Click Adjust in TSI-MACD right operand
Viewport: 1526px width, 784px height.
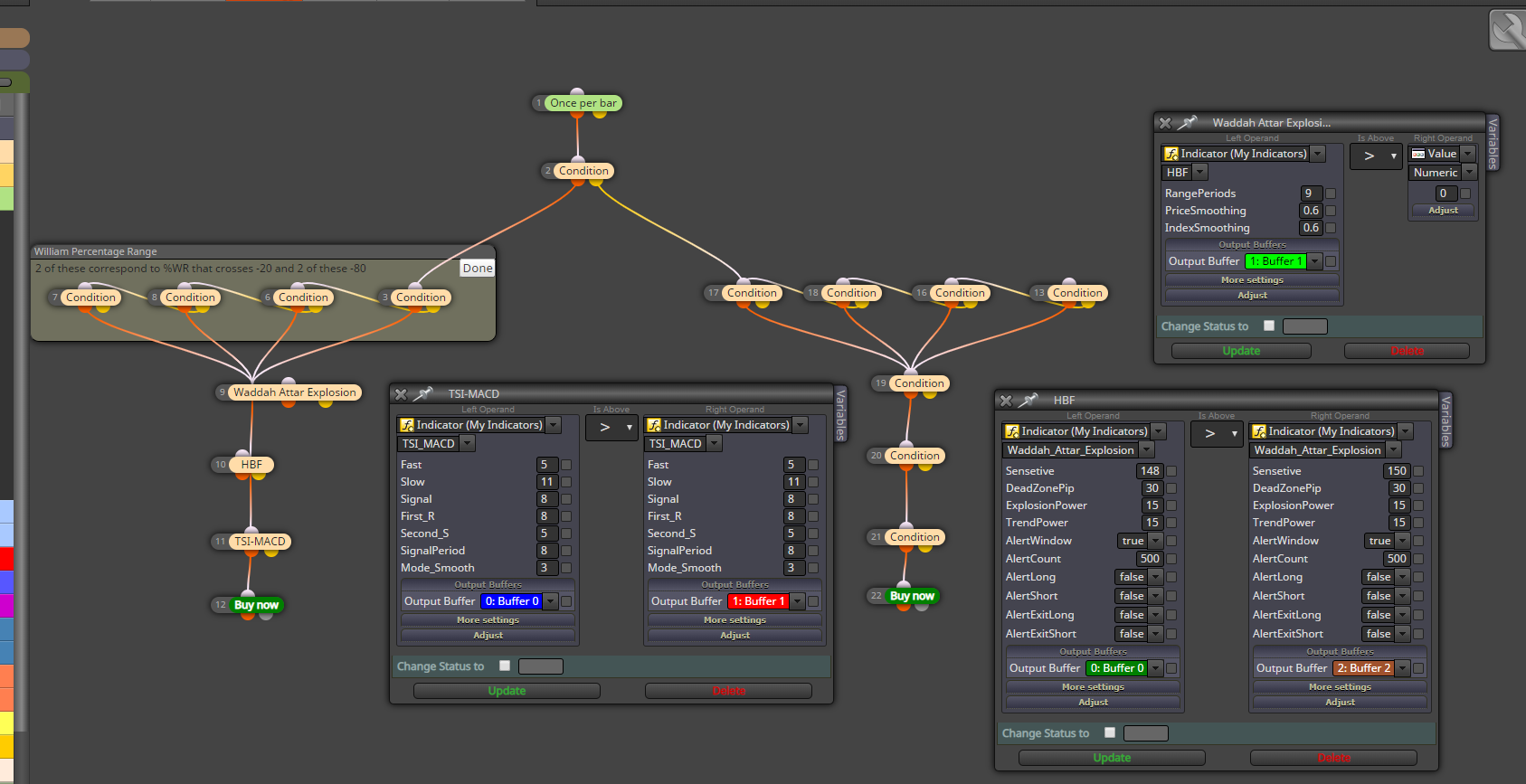735,636
